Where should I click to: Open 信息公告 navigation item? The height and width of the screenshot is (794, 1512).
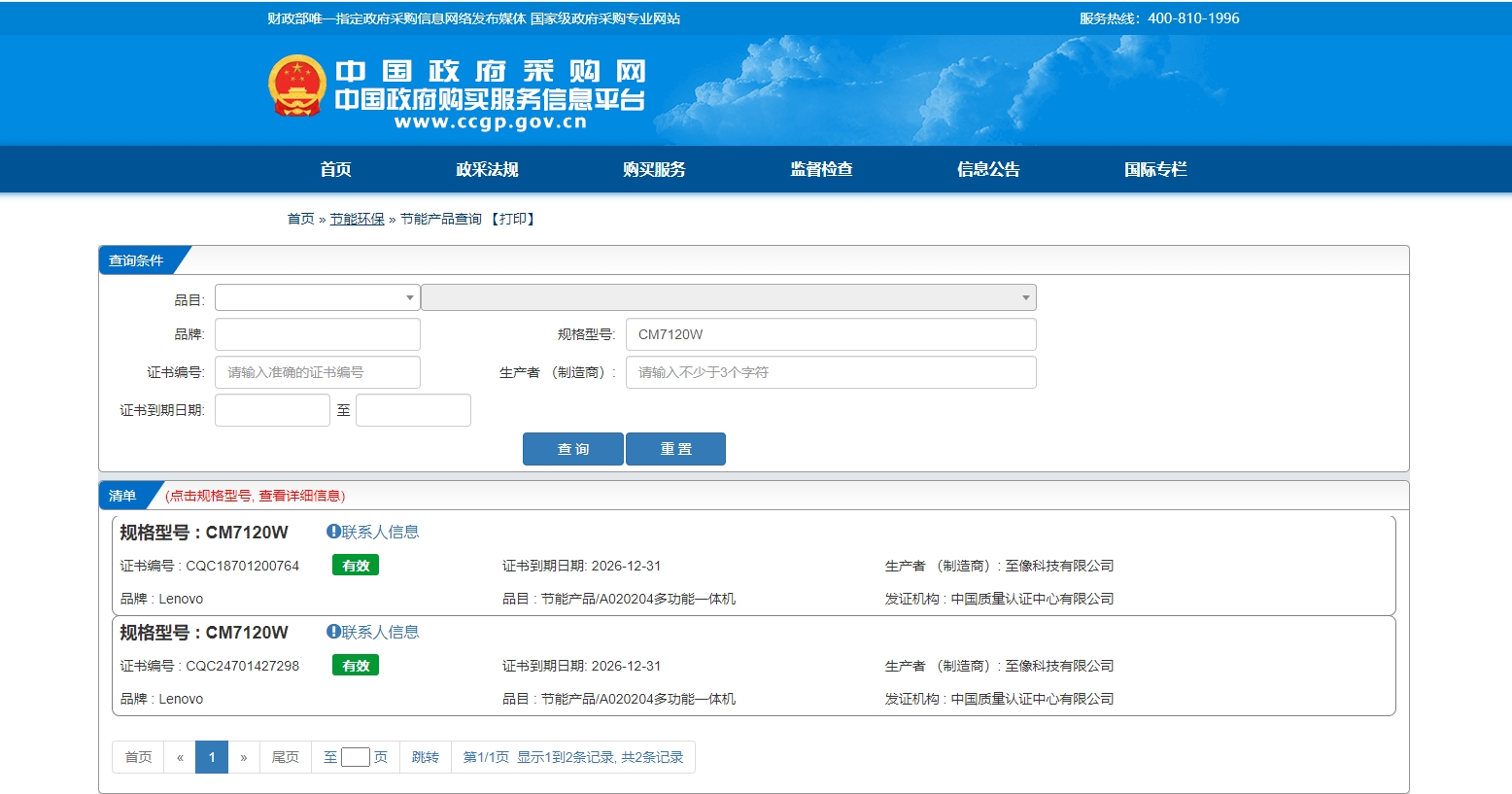[988, 169]
